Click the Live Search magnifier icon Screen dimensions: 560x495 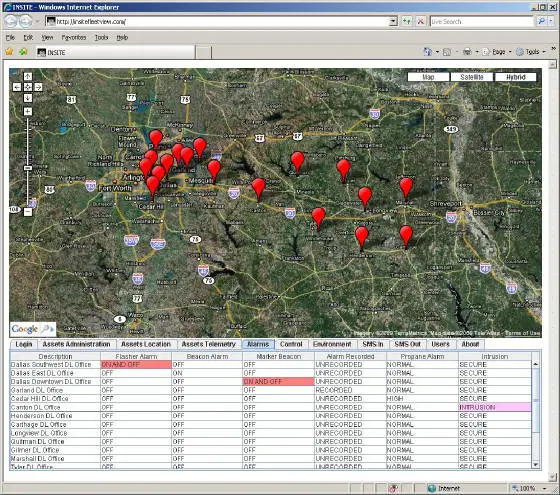(x=541, y=21)
